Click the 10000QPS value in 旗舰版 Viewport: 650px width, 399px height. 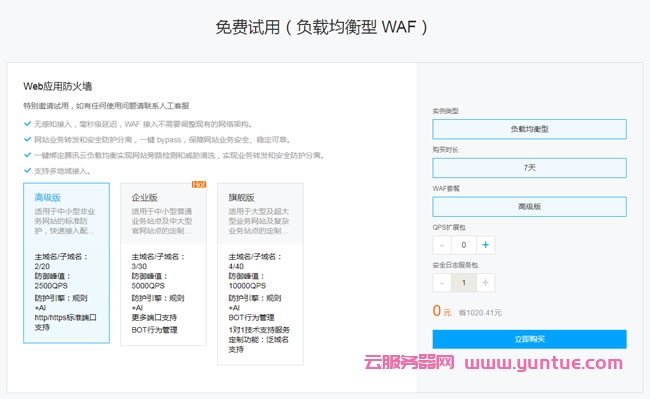click(247, 286)
